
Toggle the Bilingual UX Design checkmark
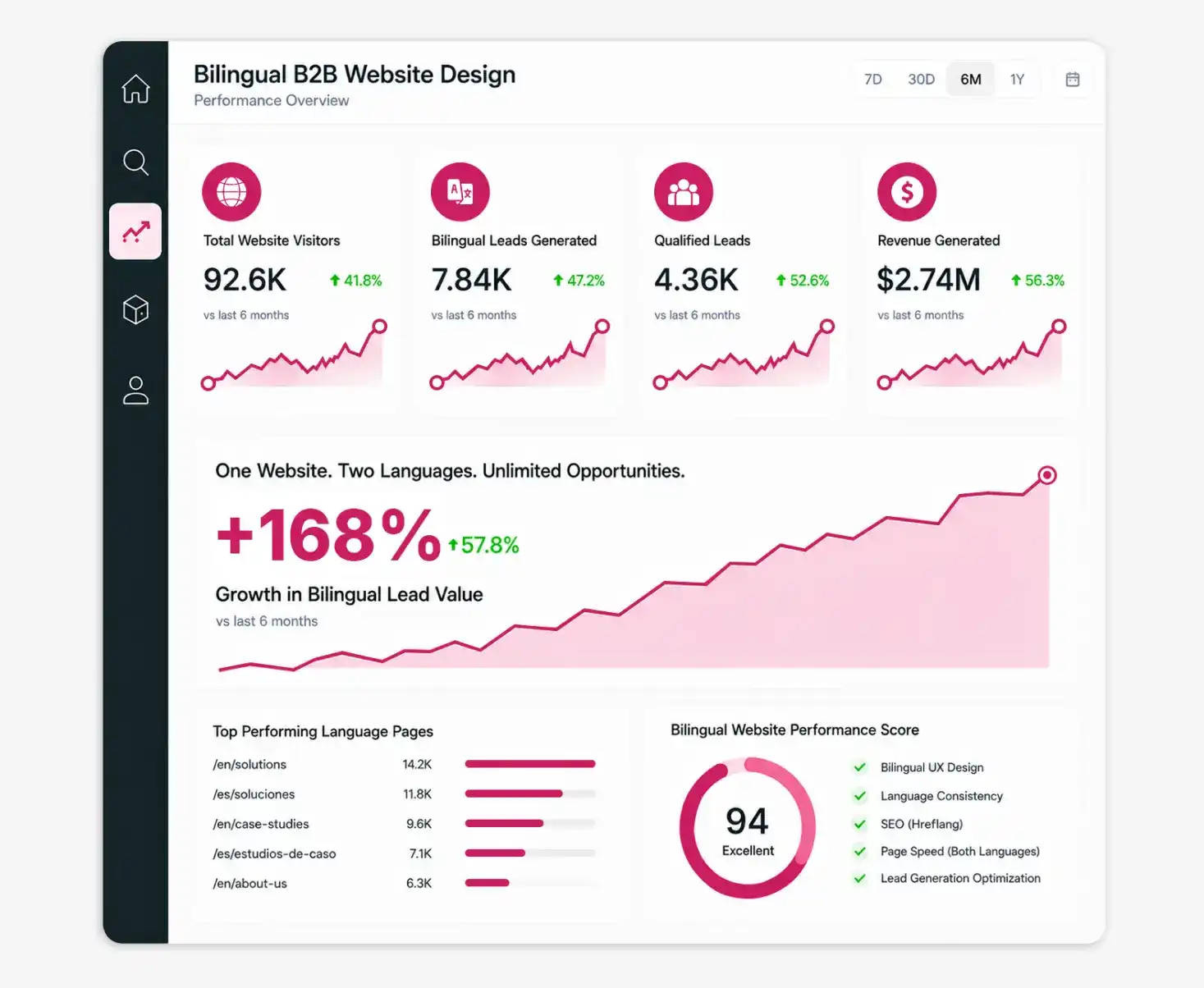[x=860, y=767]
